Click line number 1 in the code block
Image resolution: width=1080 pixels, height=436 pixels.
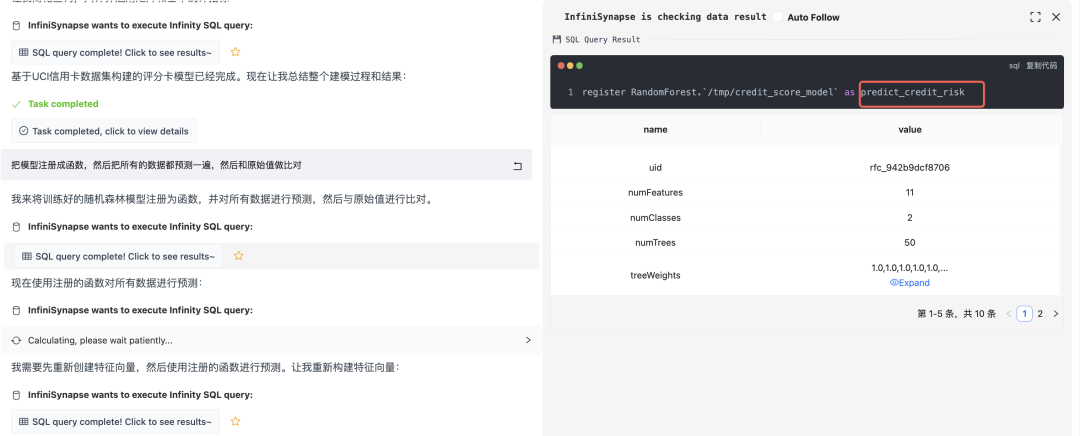tap(570, 92)
